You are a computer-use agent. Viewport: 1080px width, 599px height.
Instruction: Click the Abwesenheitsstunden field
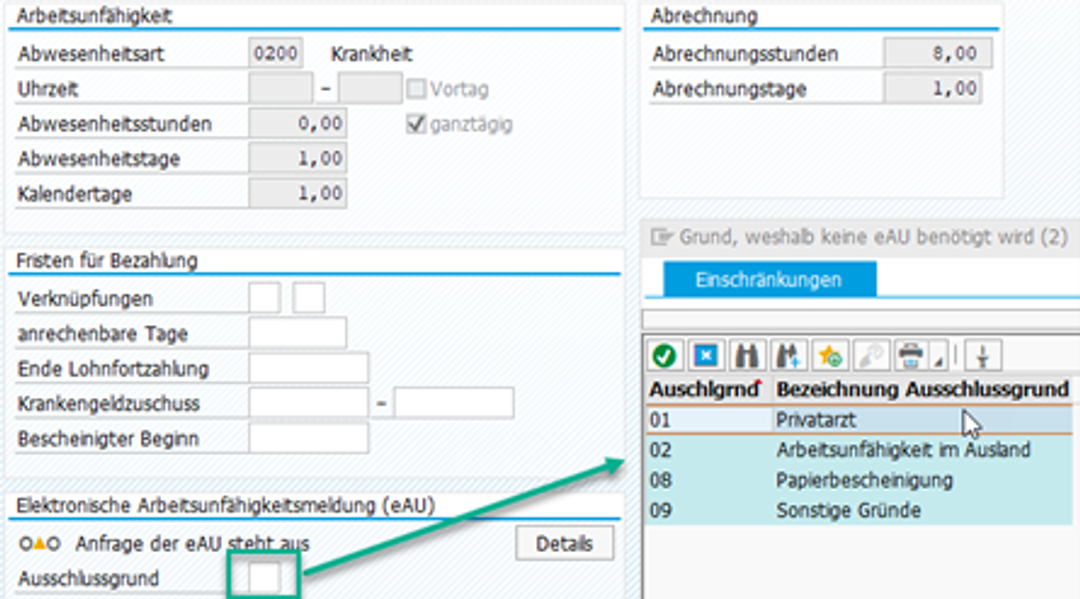pos(298,124)
